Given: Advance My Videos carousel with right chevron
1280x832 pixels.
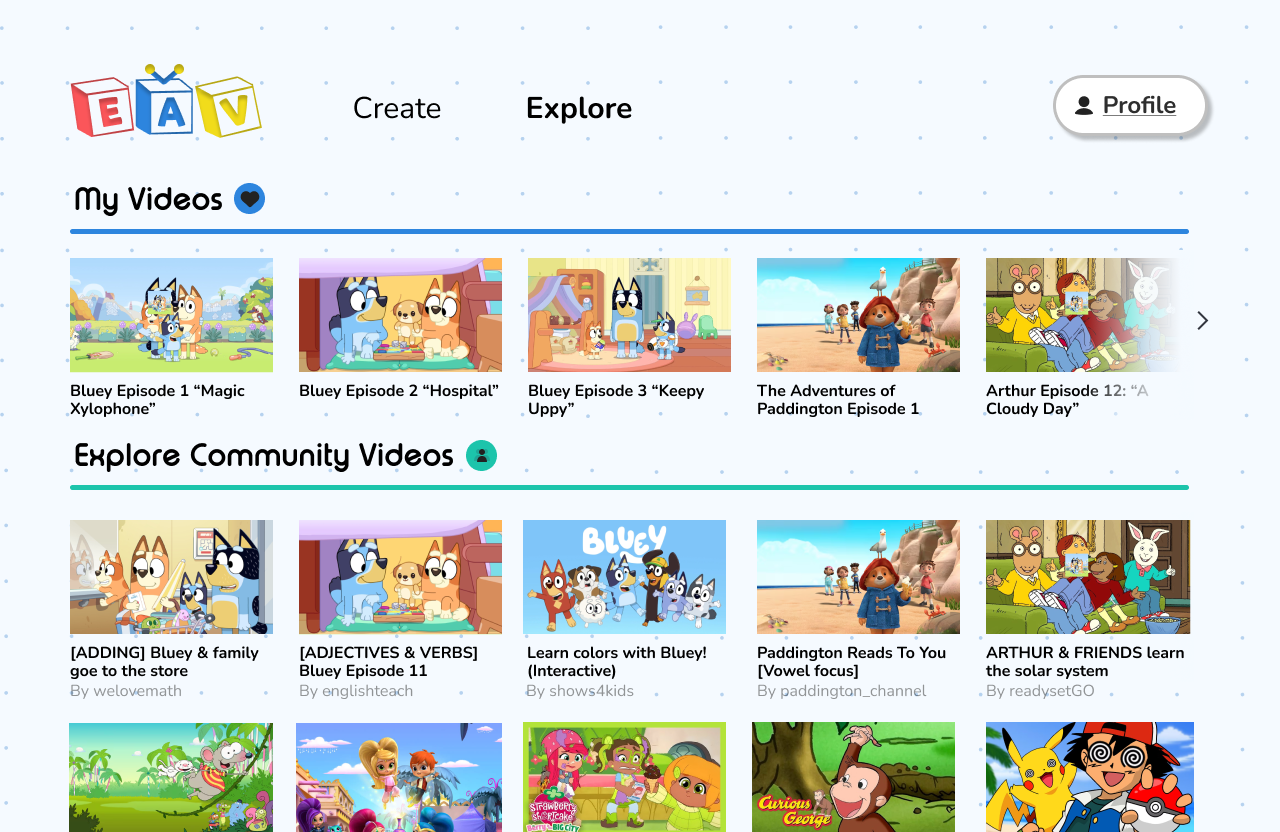Looking at the screenshot, I should tap(1203, 320).
